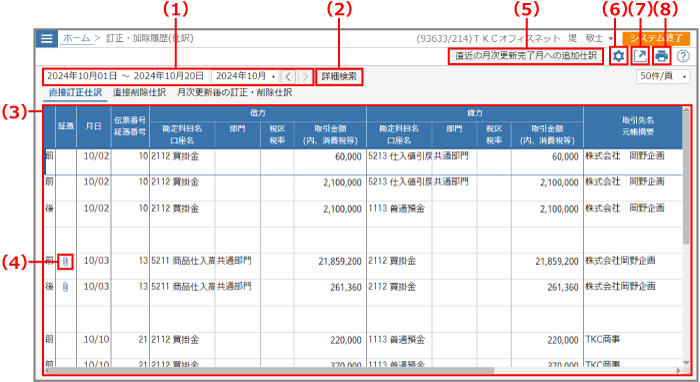
Task: Click the 詳細検索 button
Action: point(339,77)
